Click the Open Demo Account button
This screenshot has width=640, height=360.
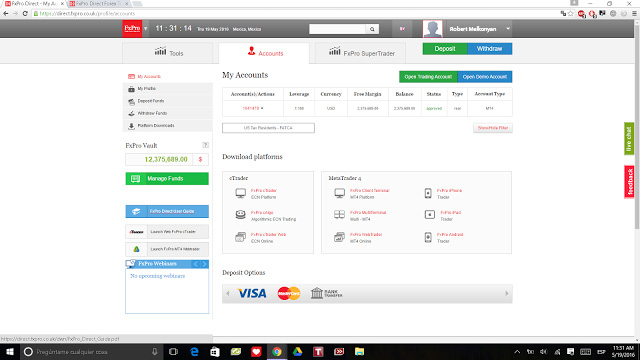[484, 77]
